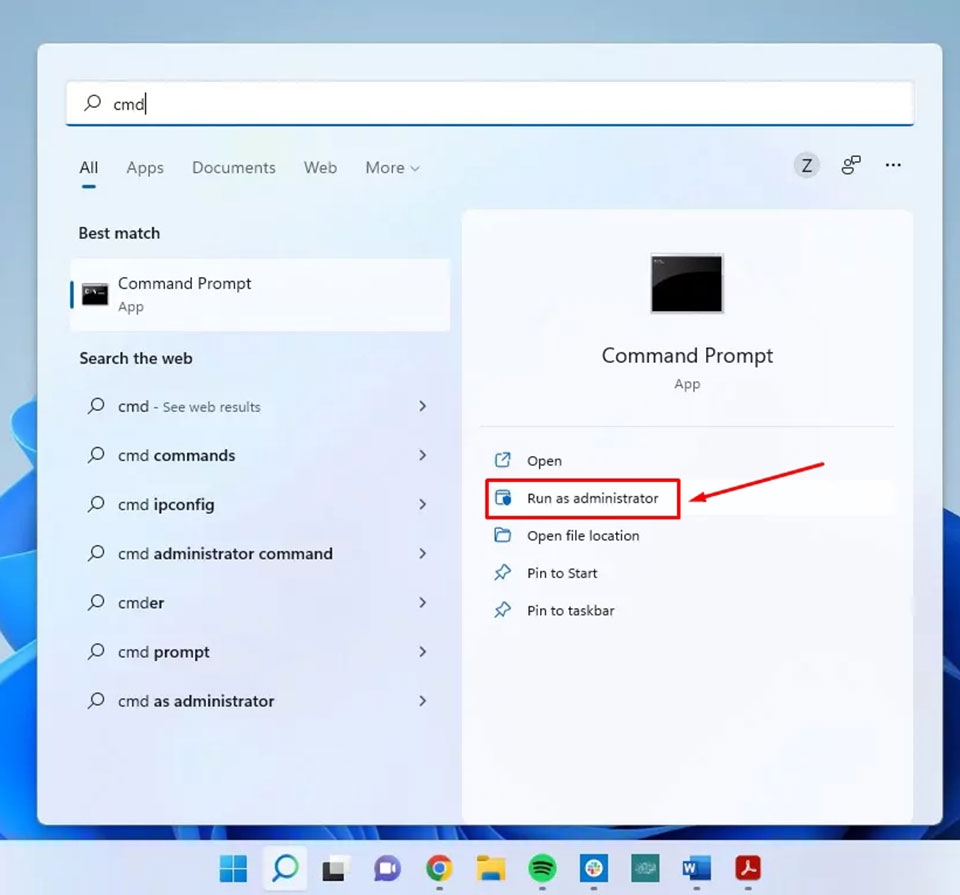Open the Chat camera app in taskbar
The height and width of the screenshot is (895, 960).
click(x=388, y=868)
